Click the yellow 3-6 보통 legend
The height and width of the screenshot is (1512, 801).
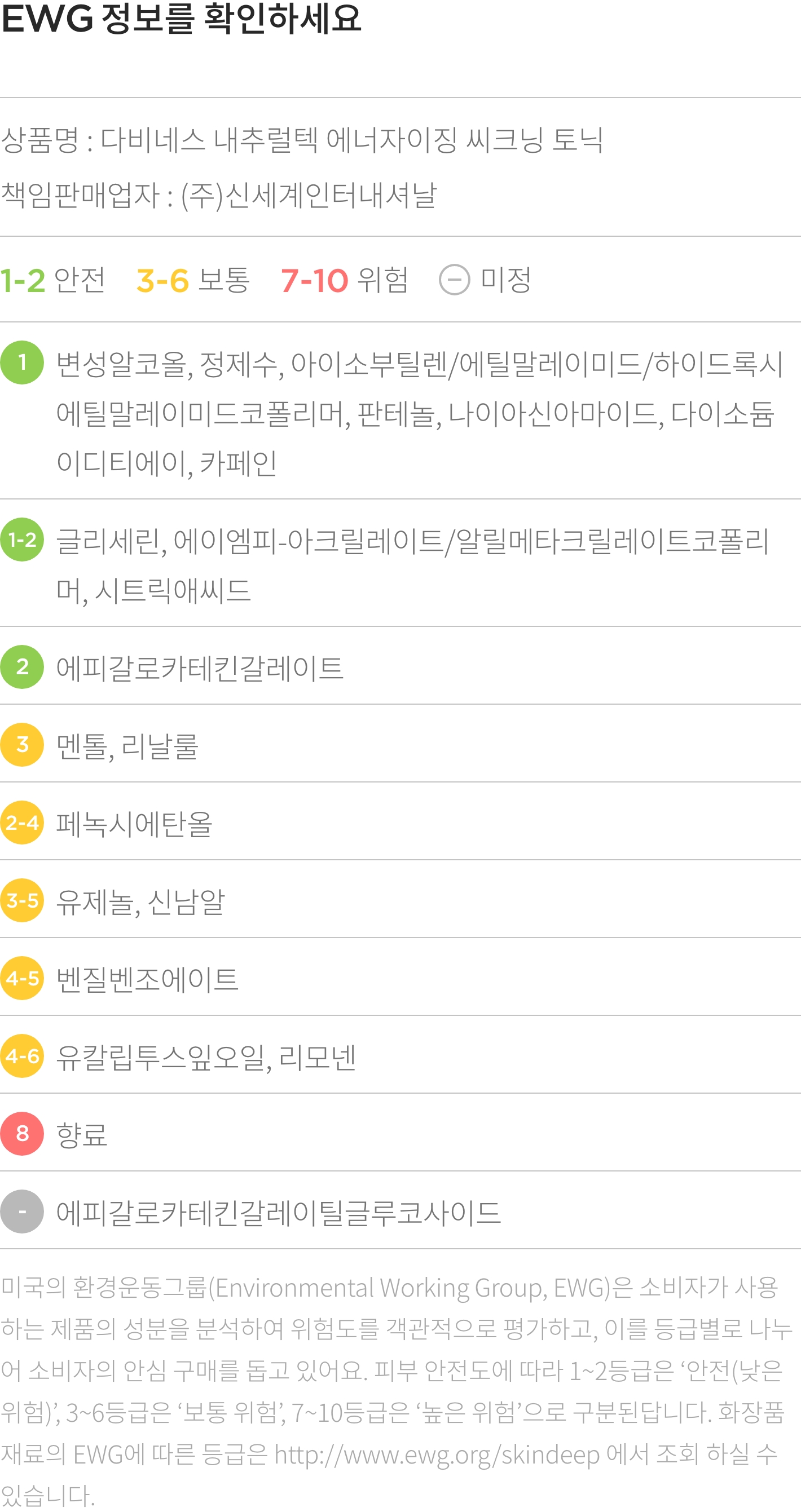click(193, 280)
